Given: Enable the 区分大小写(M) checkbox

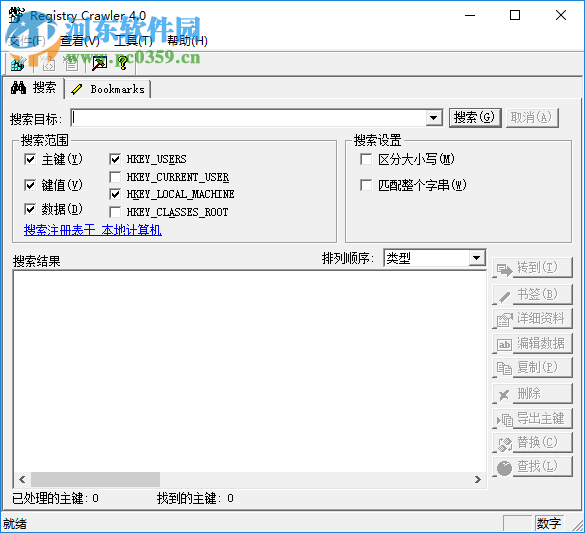Looking at the screenshot, I should click(366, 159).
